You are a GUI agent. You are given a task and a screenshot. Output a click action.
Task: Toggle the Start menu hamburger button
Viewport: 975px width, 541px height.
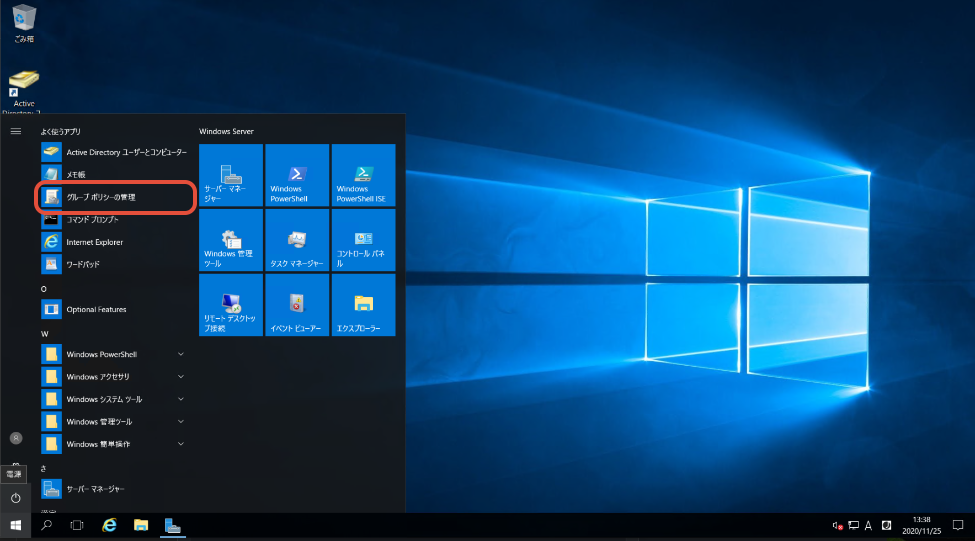pyautogui.click(x=16, y=131)
